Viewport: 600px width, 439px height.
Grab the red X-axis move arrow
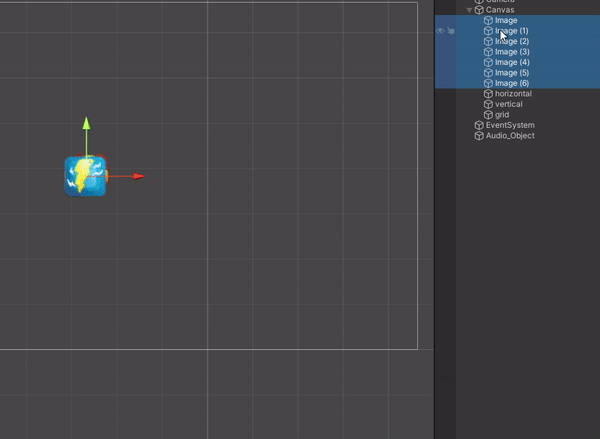pos(139,176)
